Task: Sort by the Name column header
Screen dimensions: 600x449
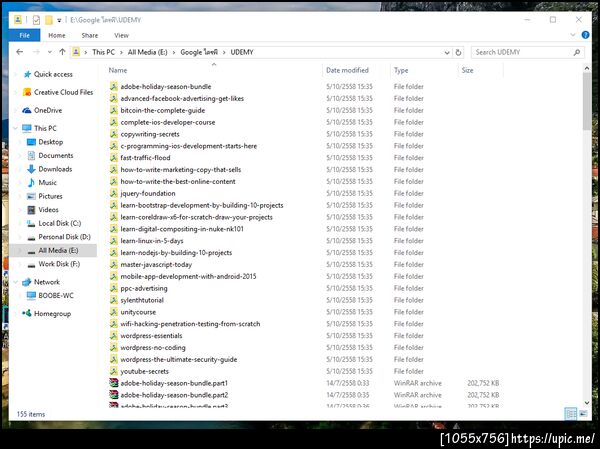Action: click(x=117, y=70)
